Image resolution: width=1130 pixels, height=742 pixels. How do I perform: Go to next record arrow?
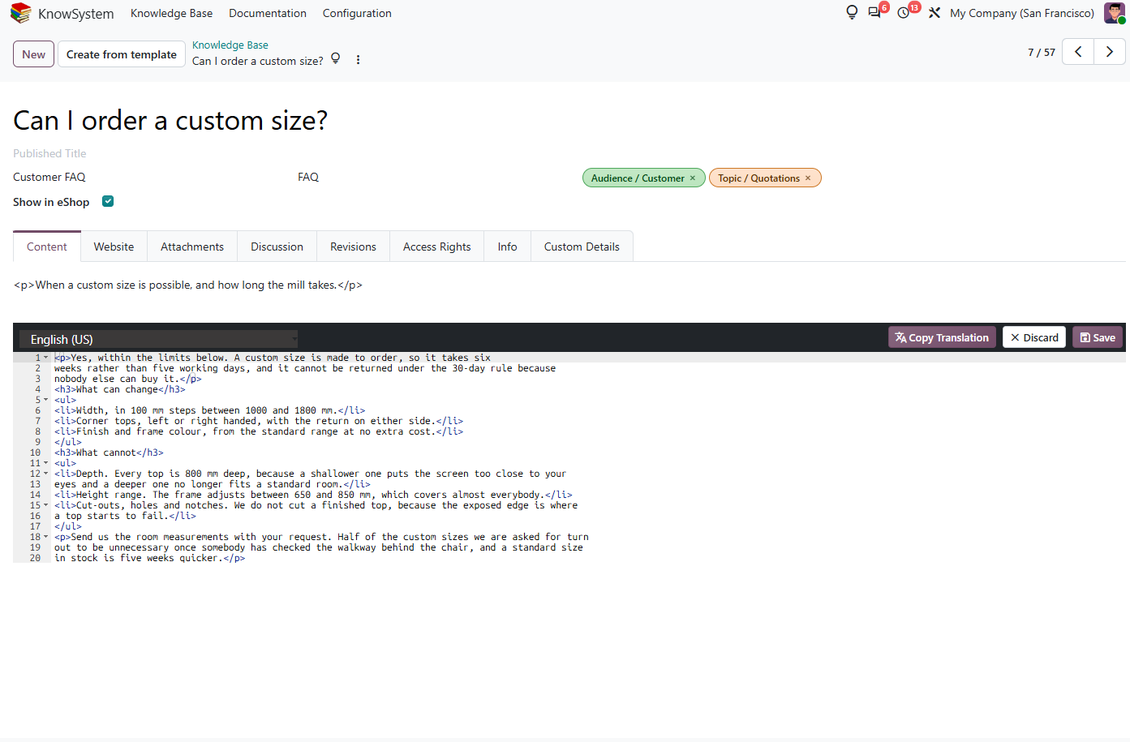tap(1110, 52)
